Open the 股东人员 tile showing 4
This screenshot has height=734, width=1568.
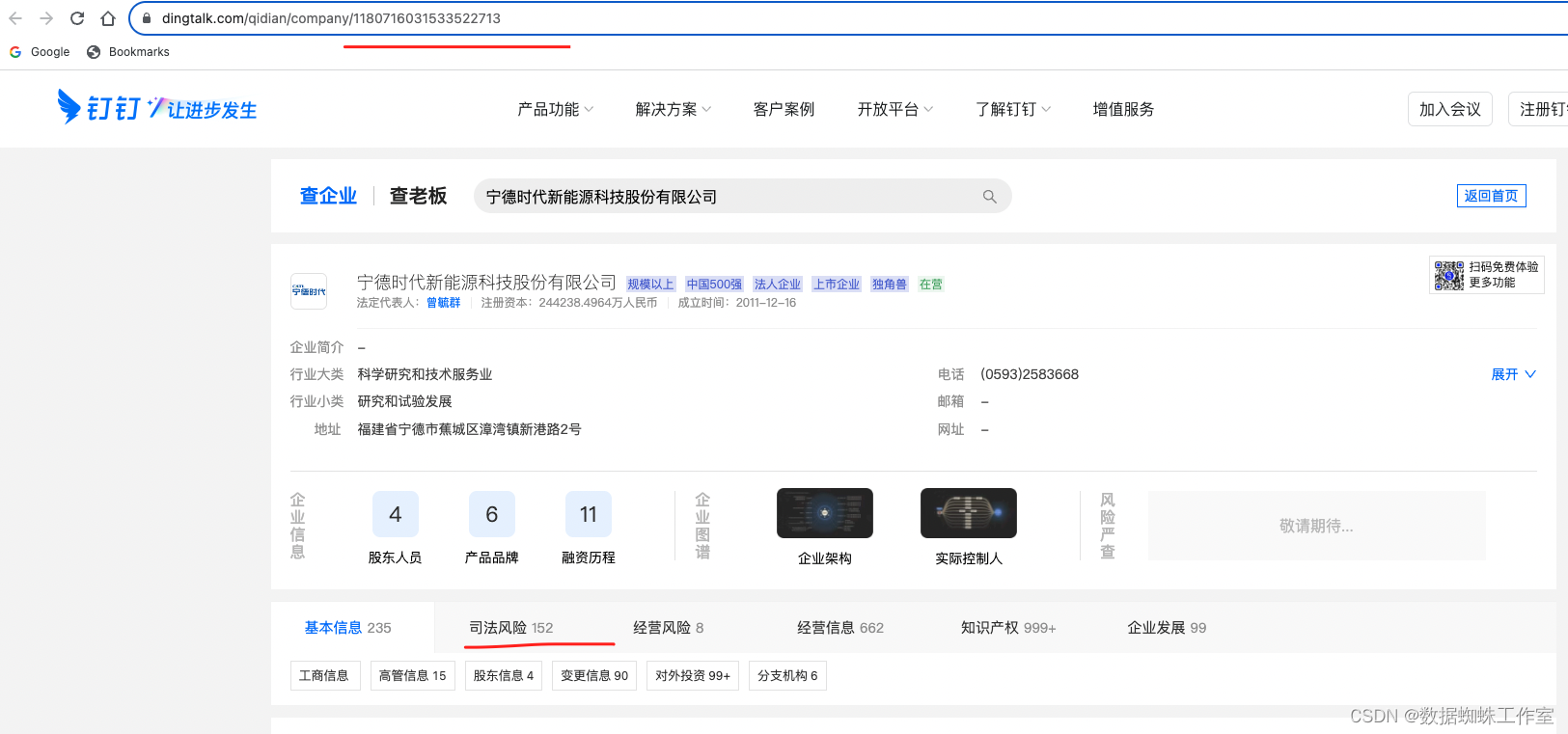[x=396, y=528]
